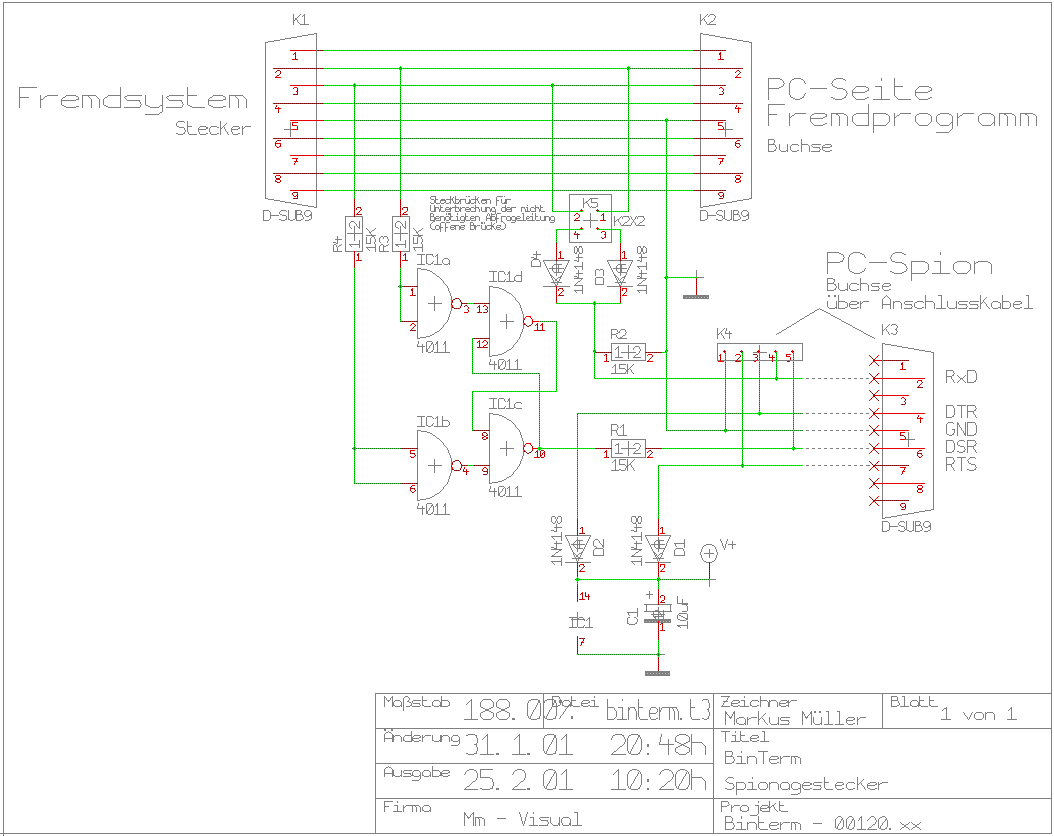The width and height of the screenshot is (1054, 836).
Task: Select the IC1d NAND gate symbol
Action: click(507, 320)
